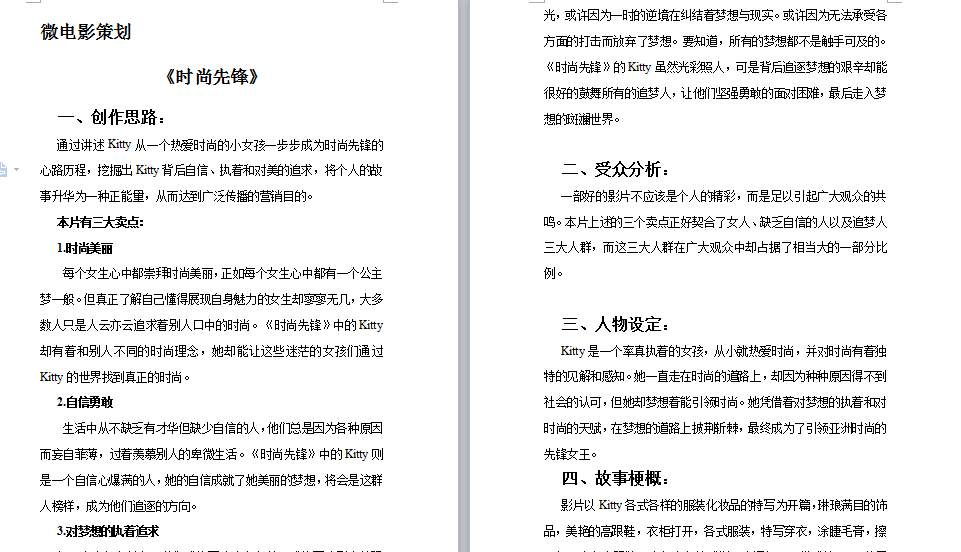Click the line starting "心路历程,挖掘出 Kitty"

click(x=211, y=170)
